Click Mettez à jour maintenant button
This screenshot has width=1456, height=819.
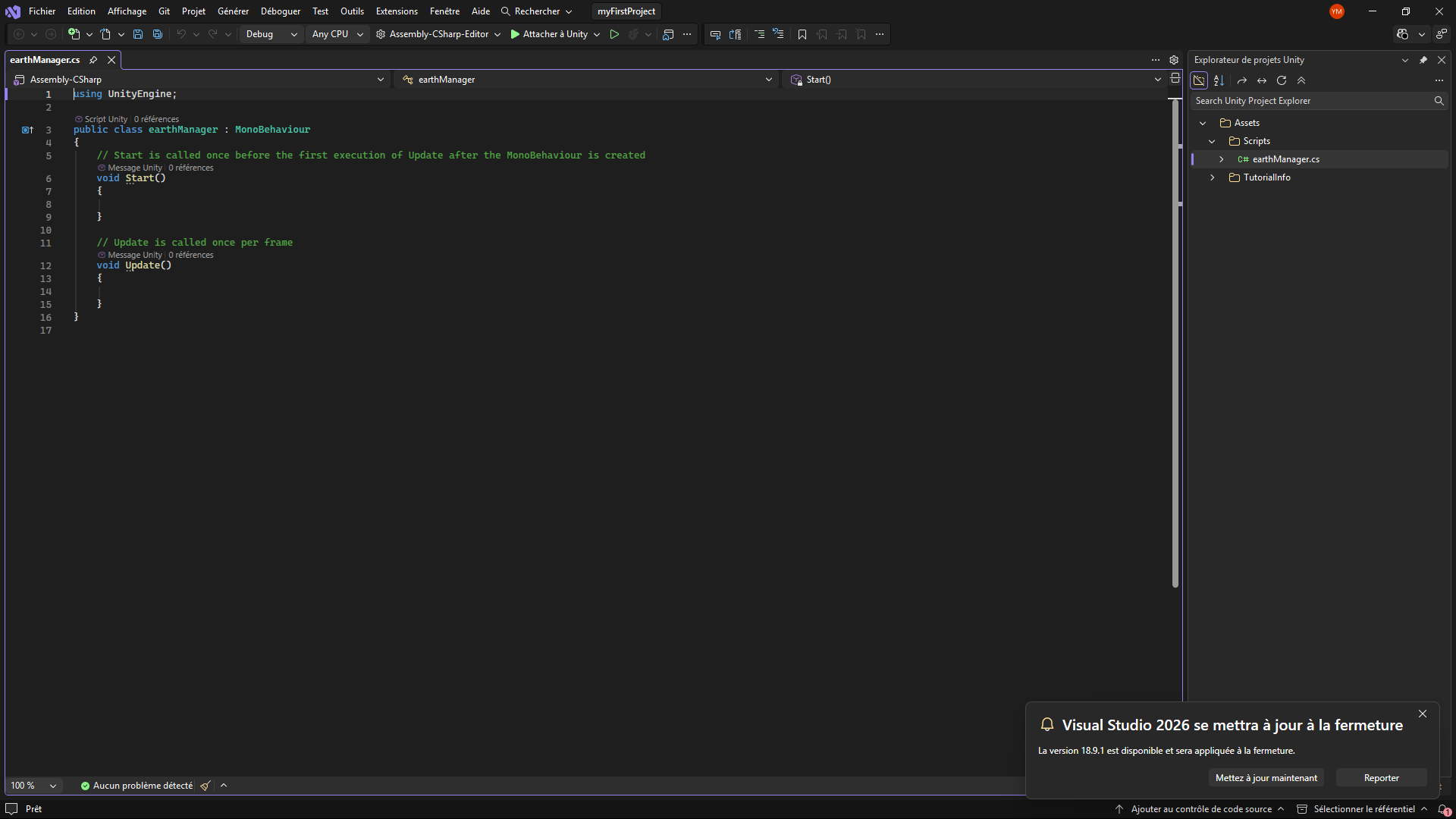point(1266,778)
